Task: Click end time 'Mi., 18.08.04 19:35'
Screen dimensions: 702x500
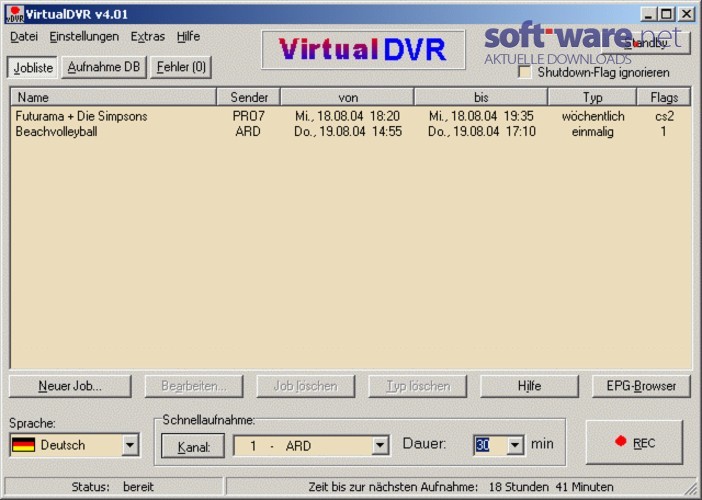Action: click(x=481, y=116)
